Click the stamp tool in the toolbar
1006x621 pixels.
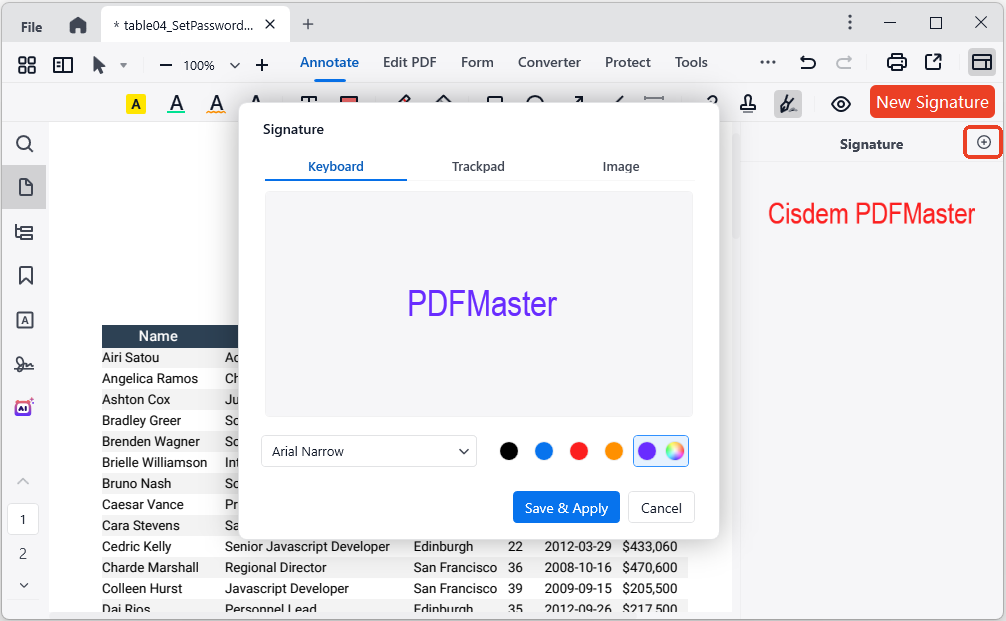coord(748,102)
